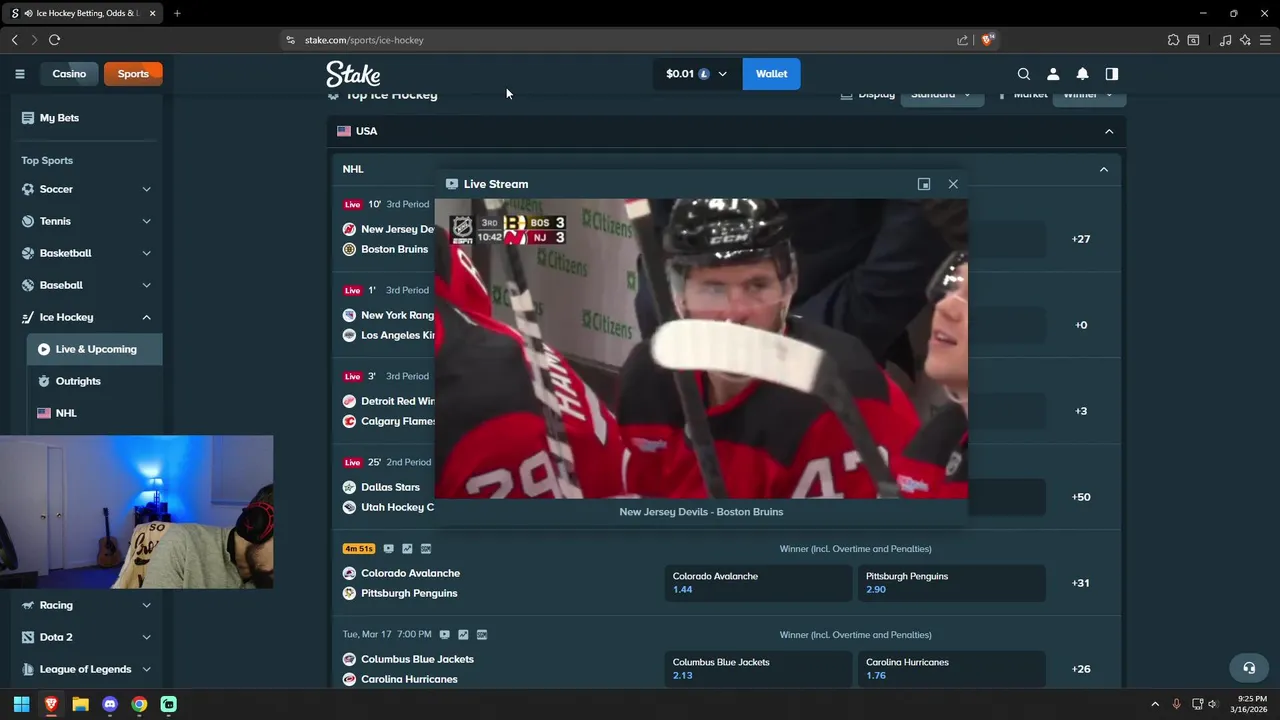Open Brave Shields icon in address bar
The height and width of the screenshot is (720, 1280).
coord(988,40)
